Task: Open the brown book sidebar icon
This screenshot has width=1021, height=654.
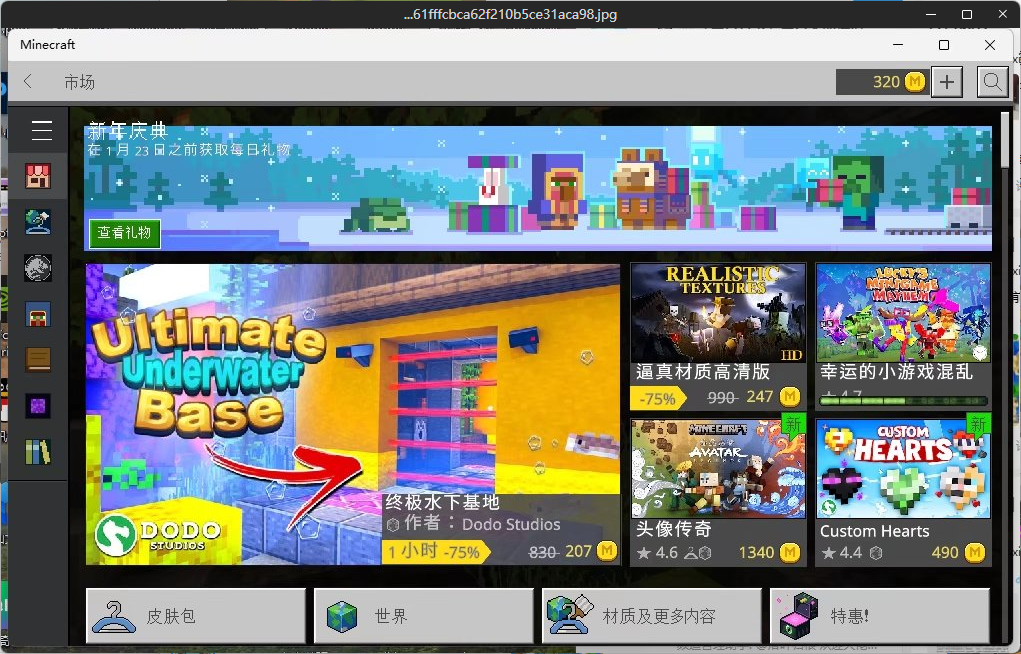Action: click(x=38, y=360)
